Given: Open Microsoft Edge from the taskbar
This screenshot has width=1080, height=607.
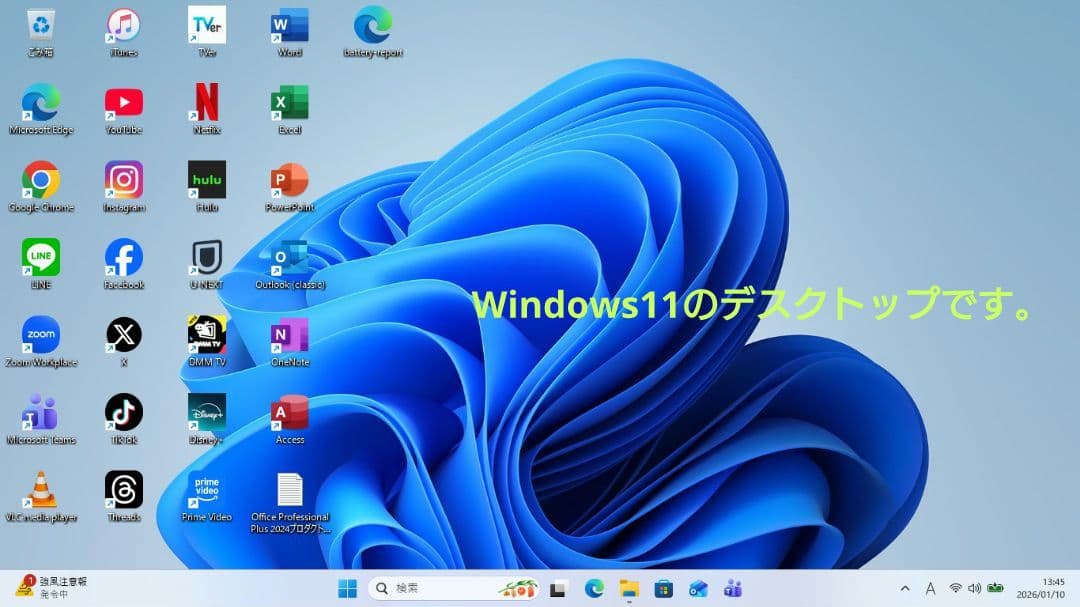Looking at the screenshot, I should [x=597, y=589].
